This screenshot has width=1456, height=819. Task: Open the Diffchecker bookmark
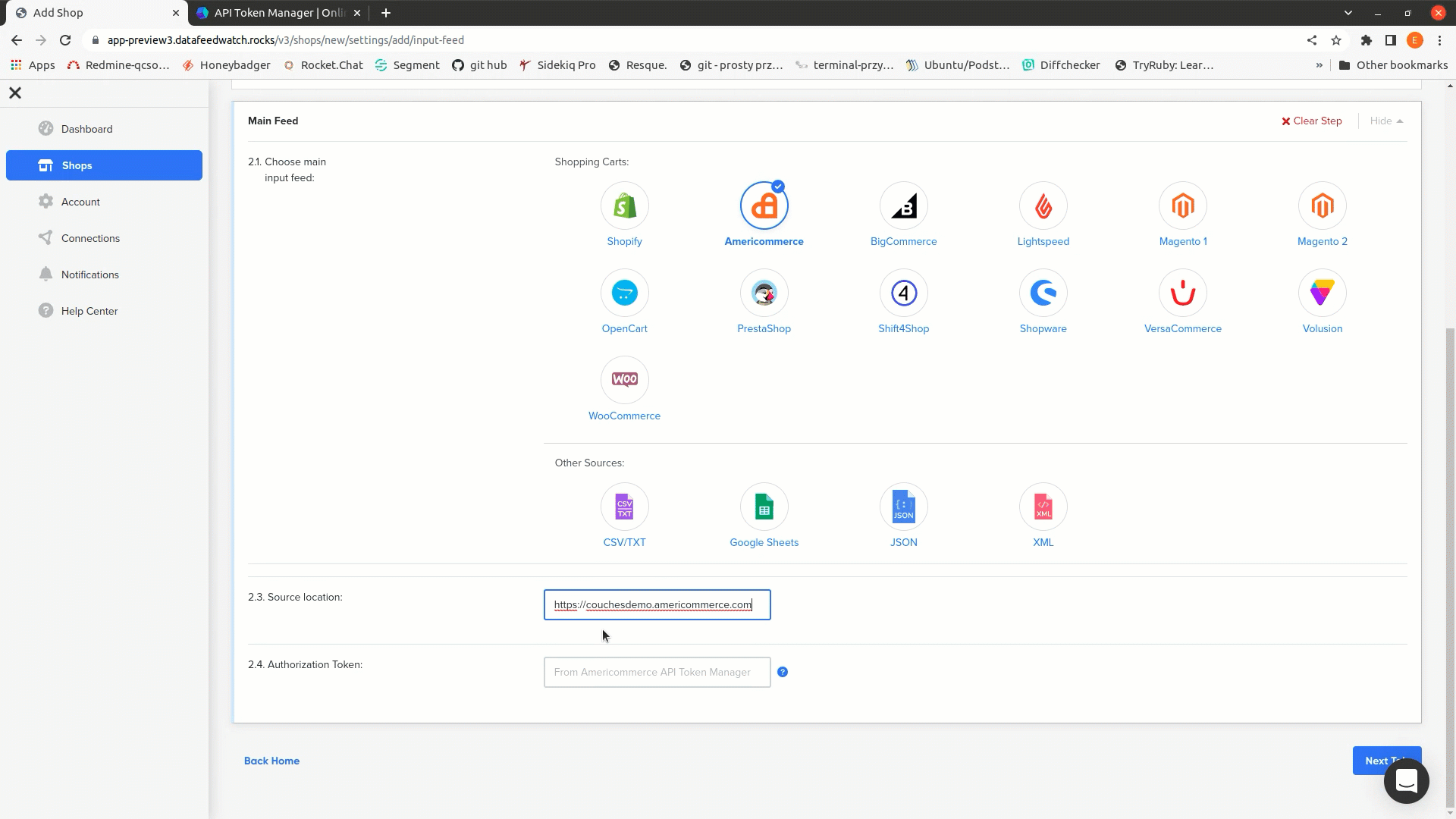tap(1061, 65)
